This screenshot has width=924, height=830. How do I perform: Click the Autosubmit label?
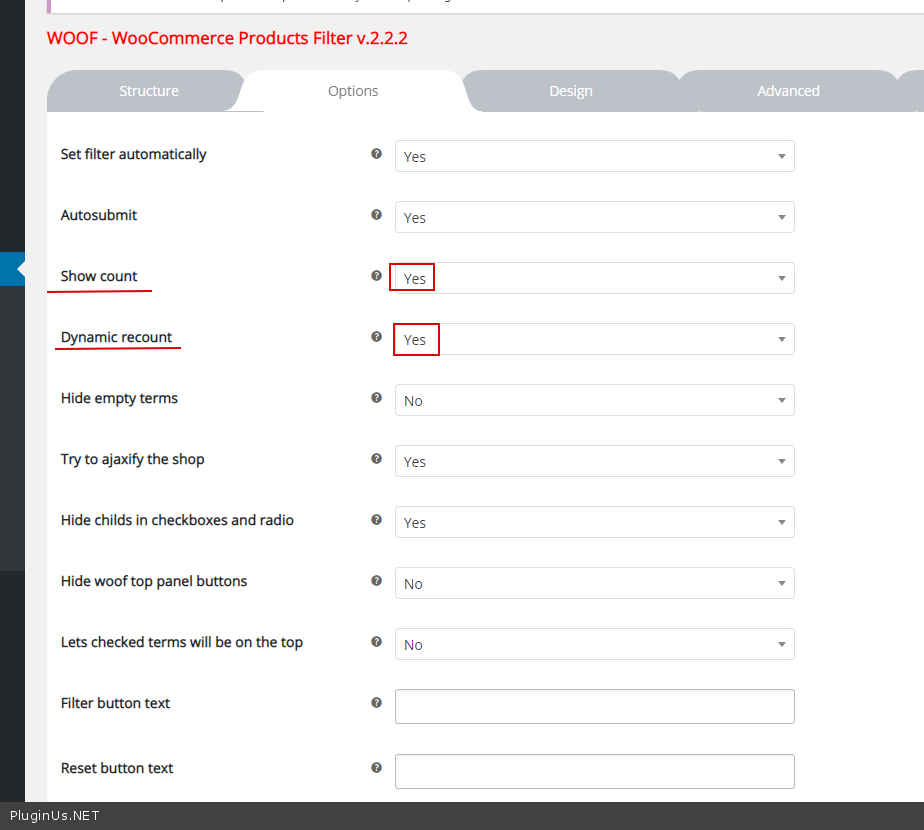click(x=98, y=215)
